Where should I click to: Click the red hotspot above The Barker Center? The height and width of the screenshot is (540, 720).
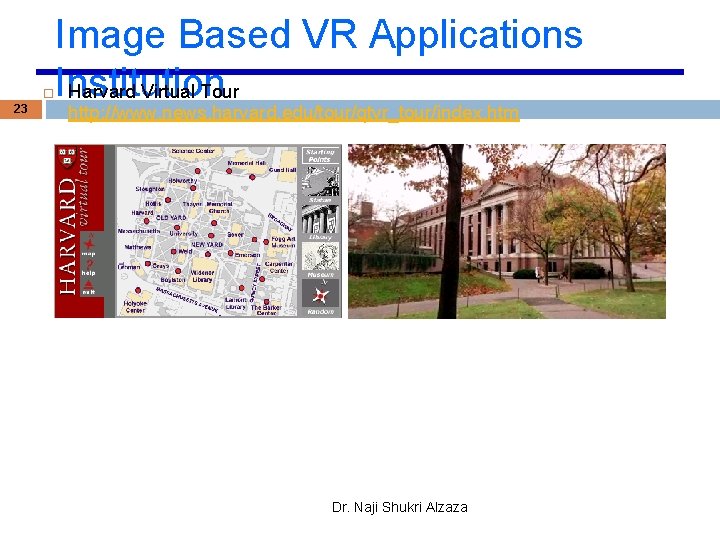[x=266, y=302]
